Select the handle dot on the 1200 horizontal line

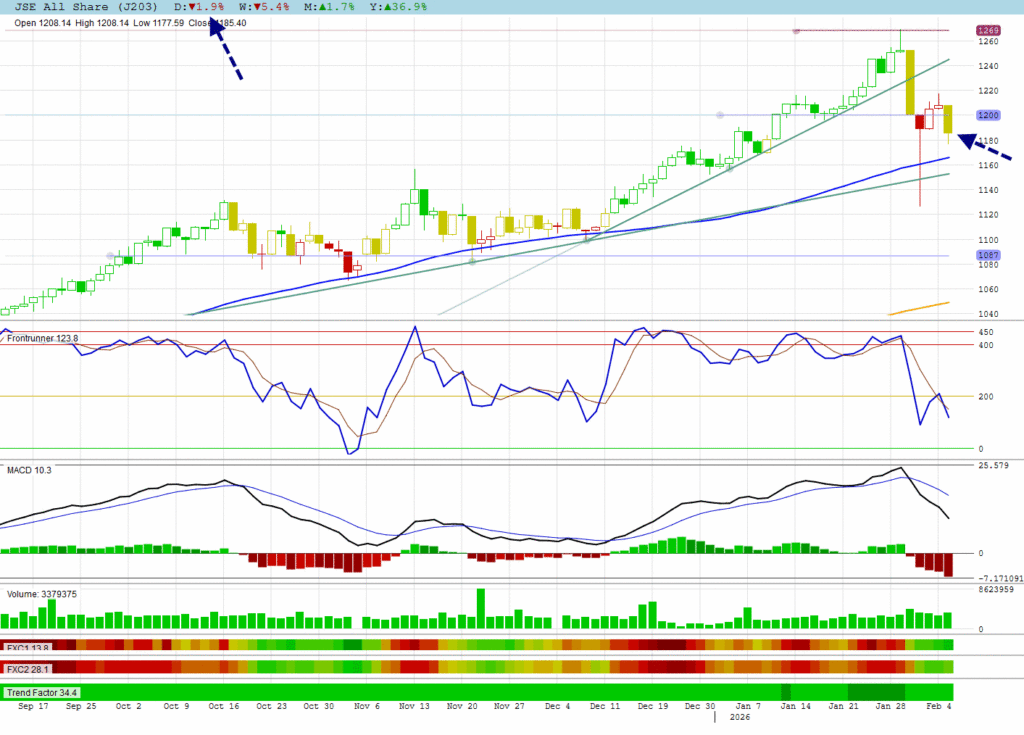click(x=720, y=115)
